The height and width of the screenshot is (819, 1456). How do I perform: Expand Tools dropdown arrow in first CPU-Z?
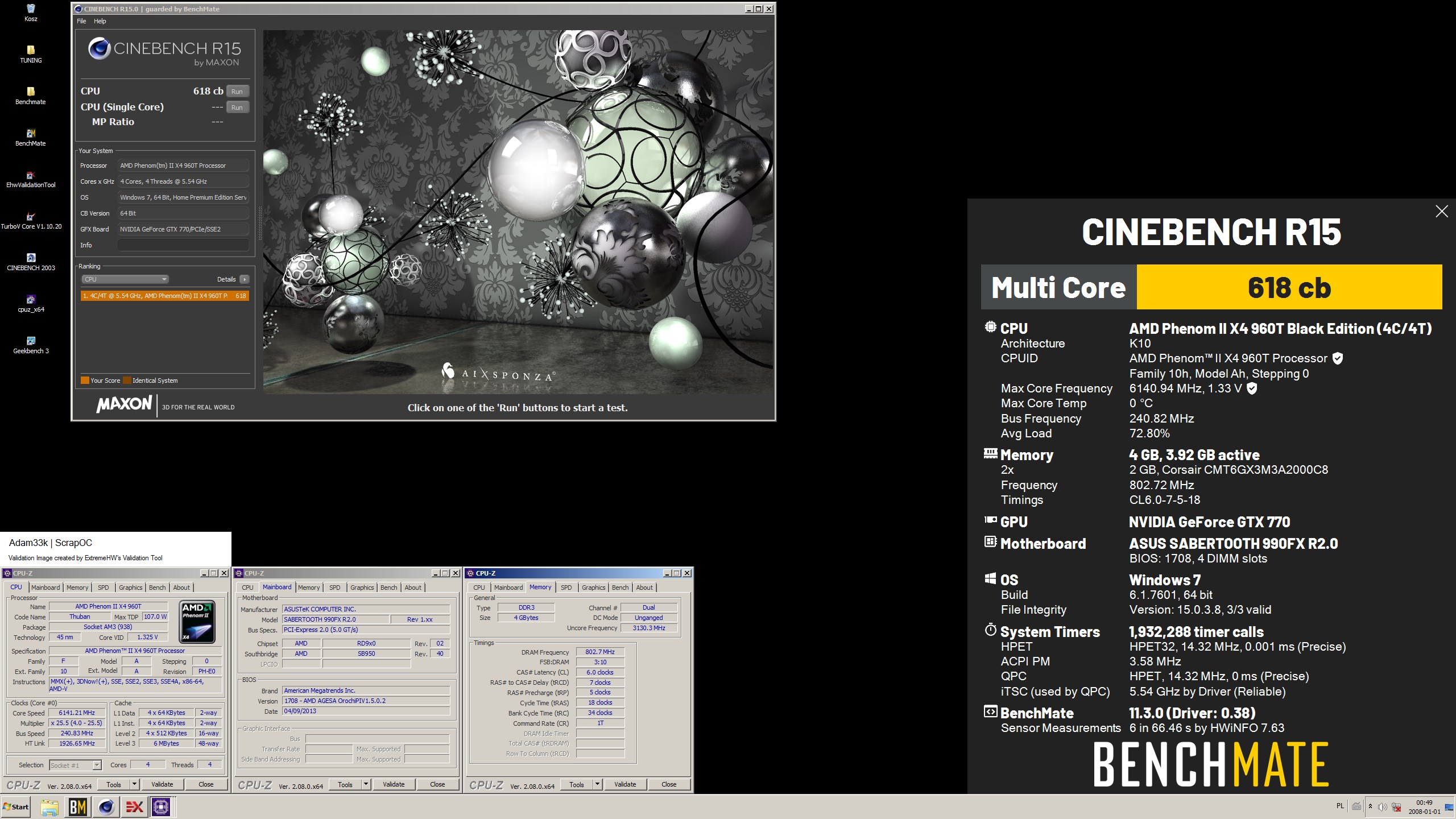click(135, 784)
